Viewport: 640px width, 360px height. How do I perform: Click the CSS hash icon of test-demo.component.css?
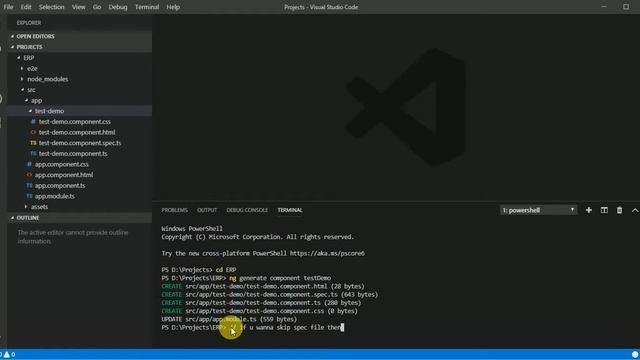coord(33,122)
